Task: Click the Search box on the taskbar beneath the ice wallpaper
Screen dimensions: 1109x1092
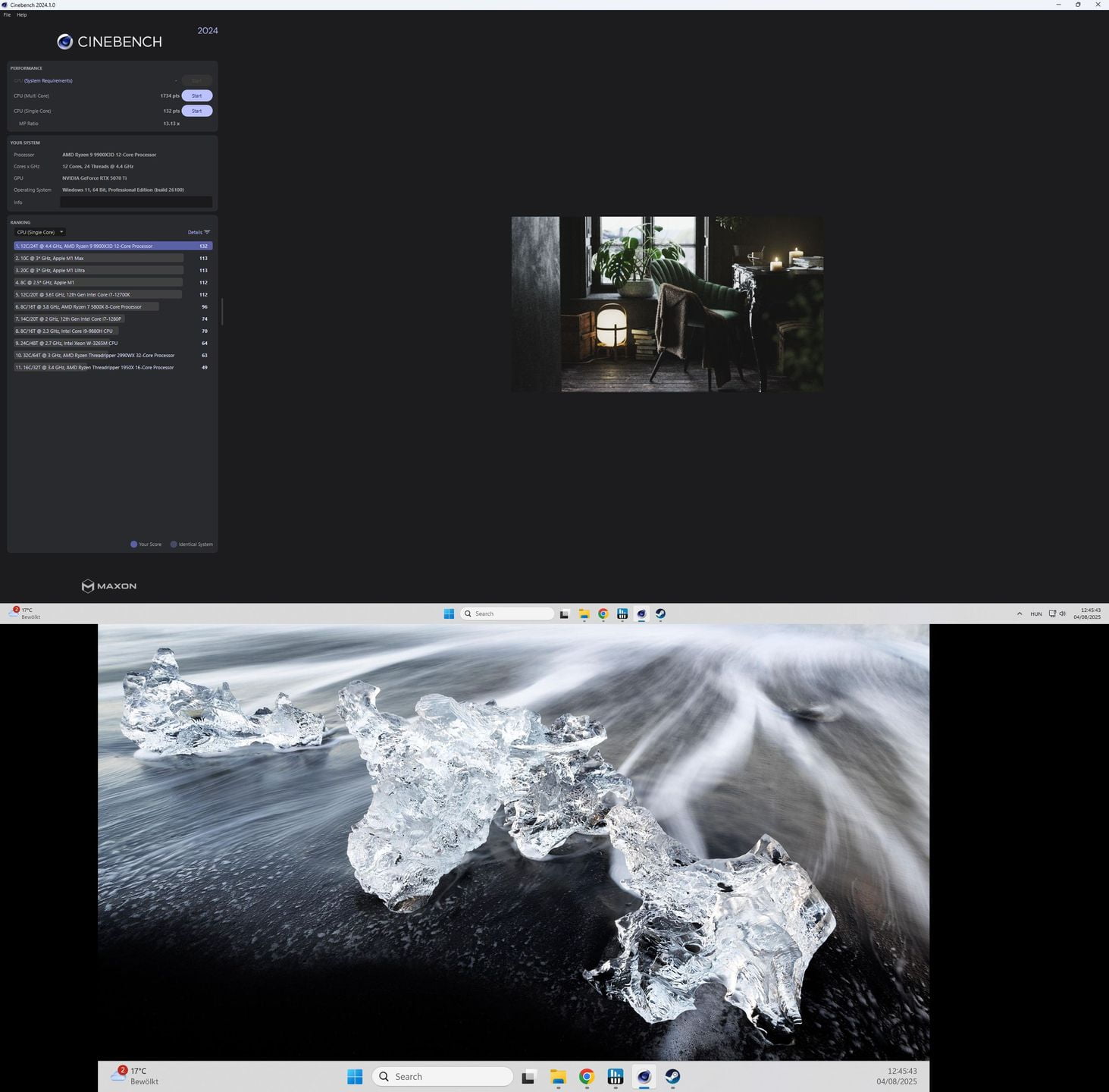Action: click(442, 1076)
